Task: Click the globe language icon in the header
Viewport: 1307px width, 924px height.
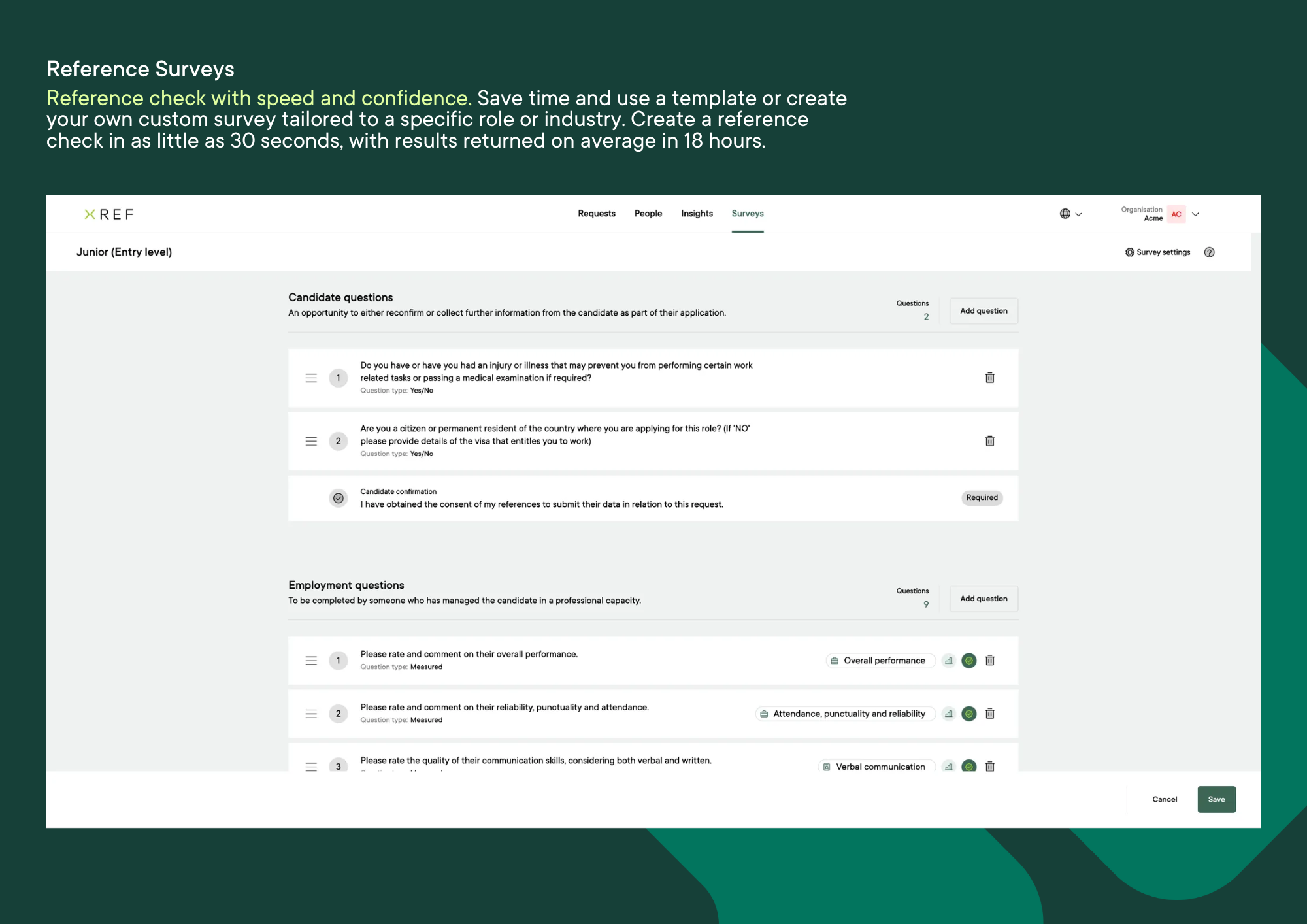Action: point(1065,214)
